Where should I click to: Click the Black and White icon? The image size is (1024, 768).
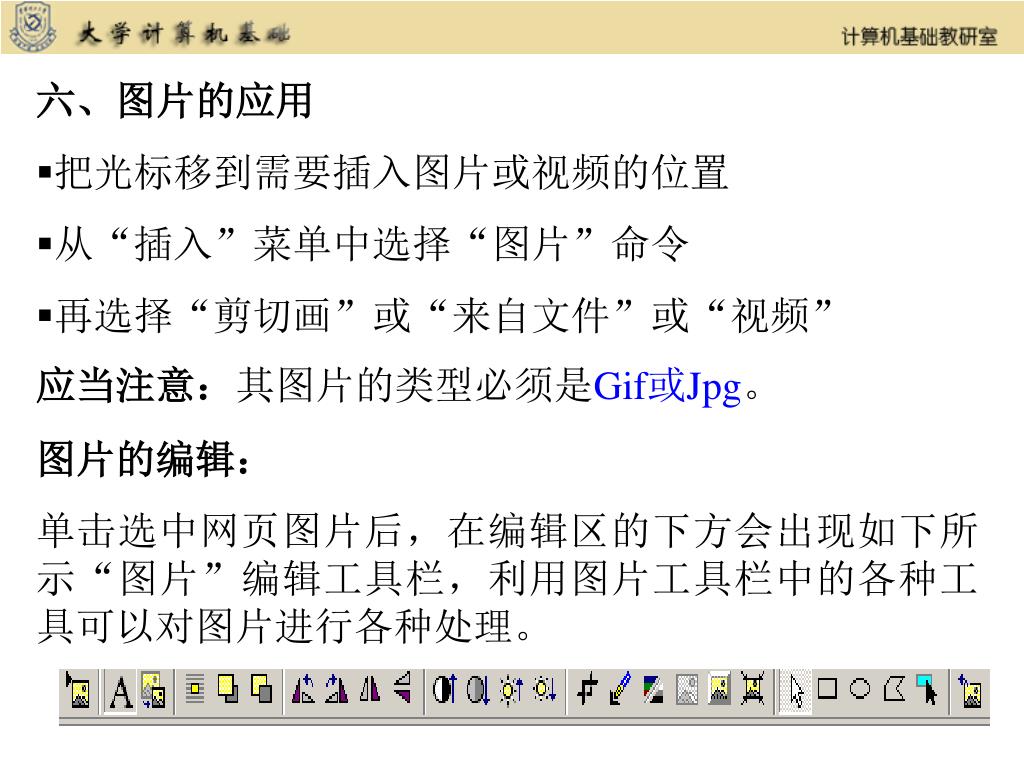click(653, 690)
